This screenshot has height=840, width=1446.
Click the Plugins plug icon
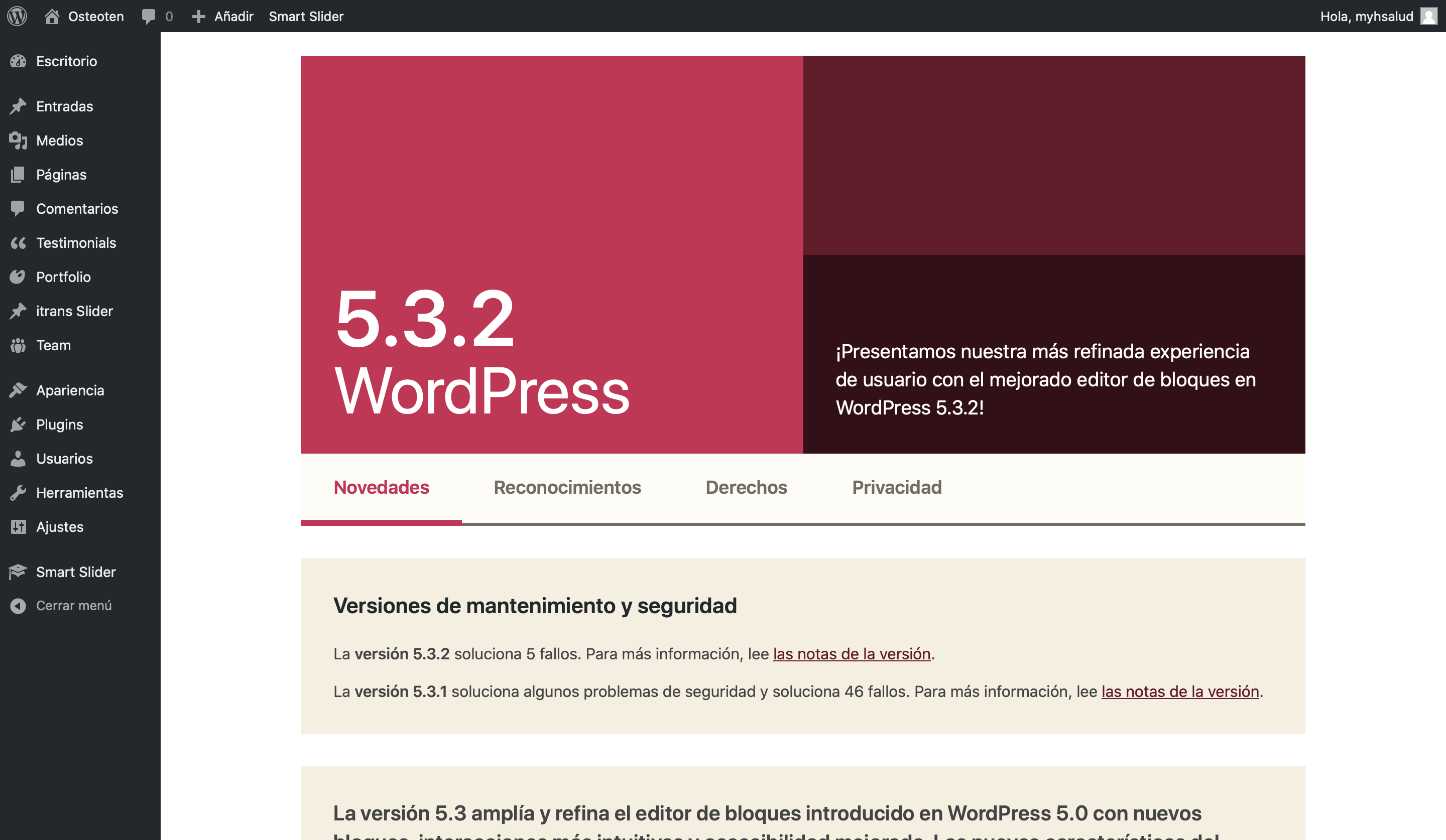click(19, 425)
